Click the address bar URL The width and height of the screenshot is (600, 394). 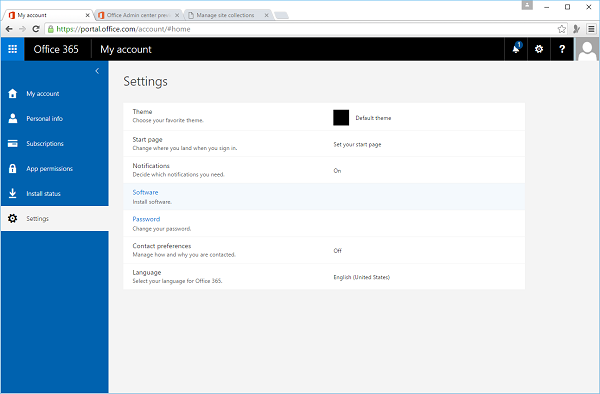pos(123,29)
